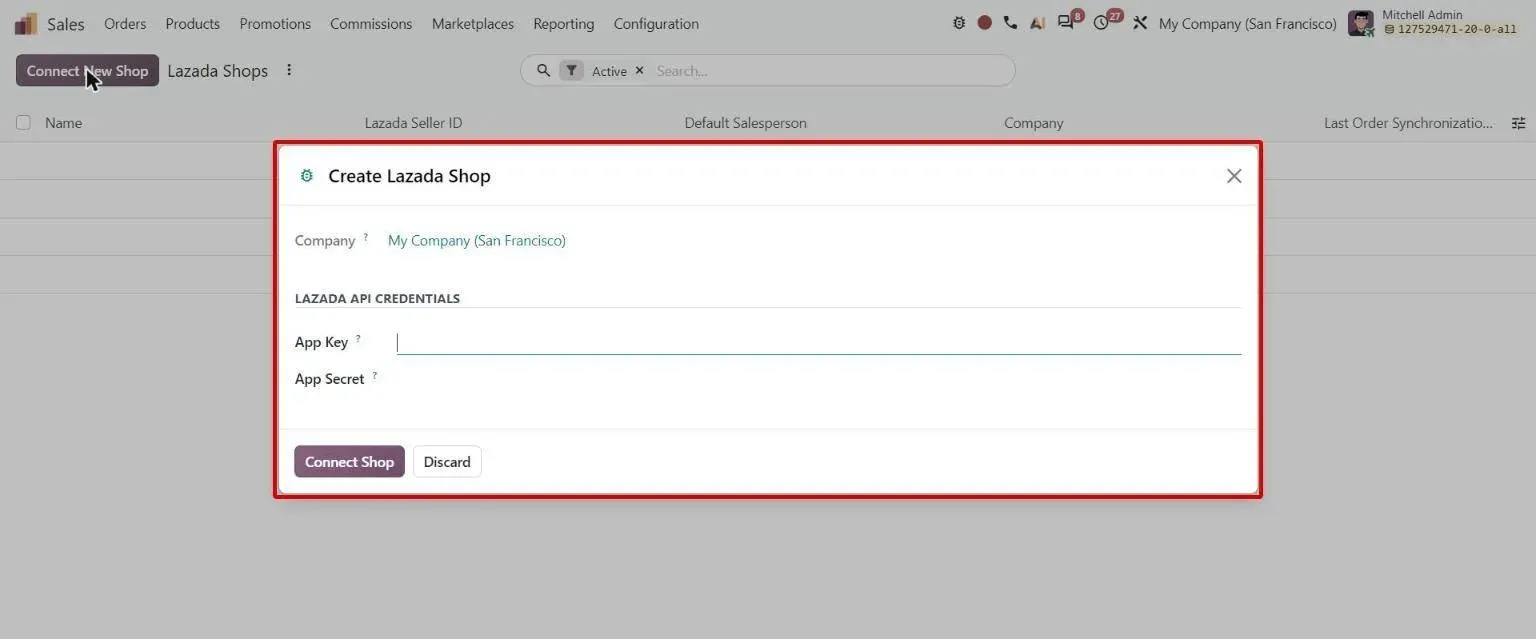Sort by Lazada Seller ID column
This screenshot has width=1536, height=639.
413,123
